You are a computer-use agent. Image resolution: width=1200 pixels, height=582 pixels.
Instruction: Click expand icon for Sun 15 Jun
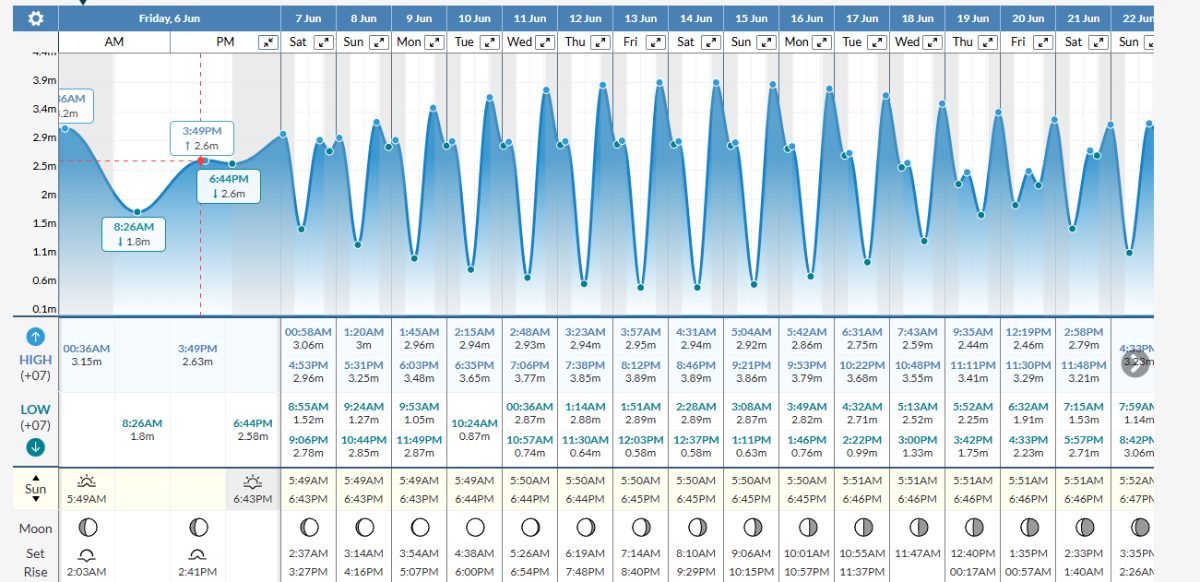(x=767, y=42)
